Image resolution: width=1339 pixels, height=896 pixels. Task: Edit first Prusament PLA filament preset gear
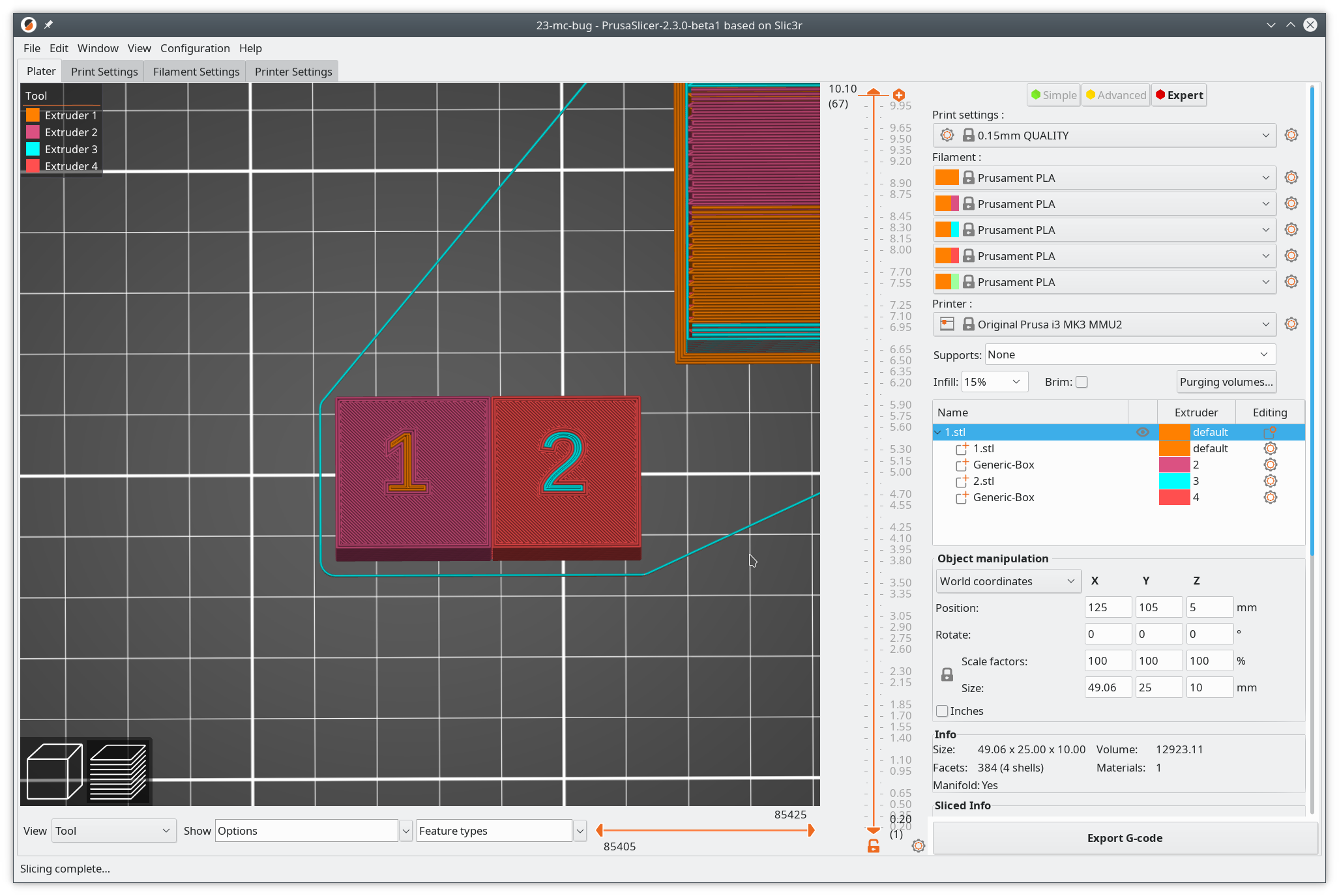coord(1291,177)
